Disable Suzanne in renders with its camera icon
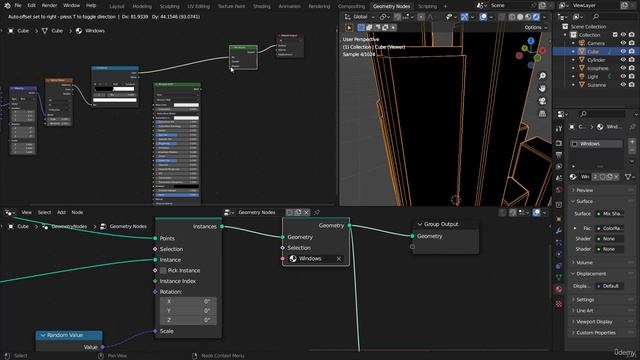 pyautogui.click(x=632, y=85)
